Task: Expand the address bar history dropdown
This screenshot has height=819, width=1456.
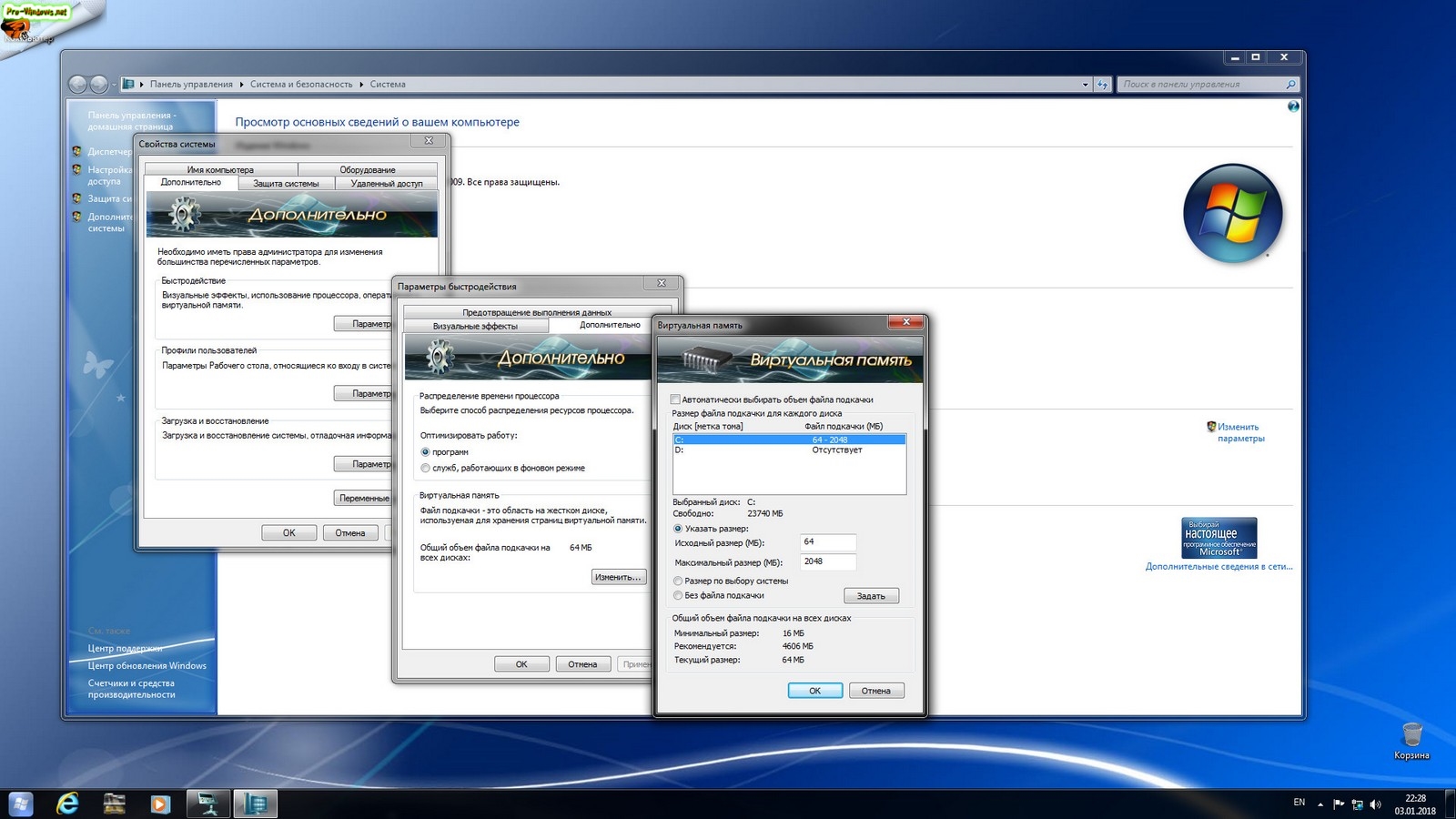Action: (x=1085, y=85)
